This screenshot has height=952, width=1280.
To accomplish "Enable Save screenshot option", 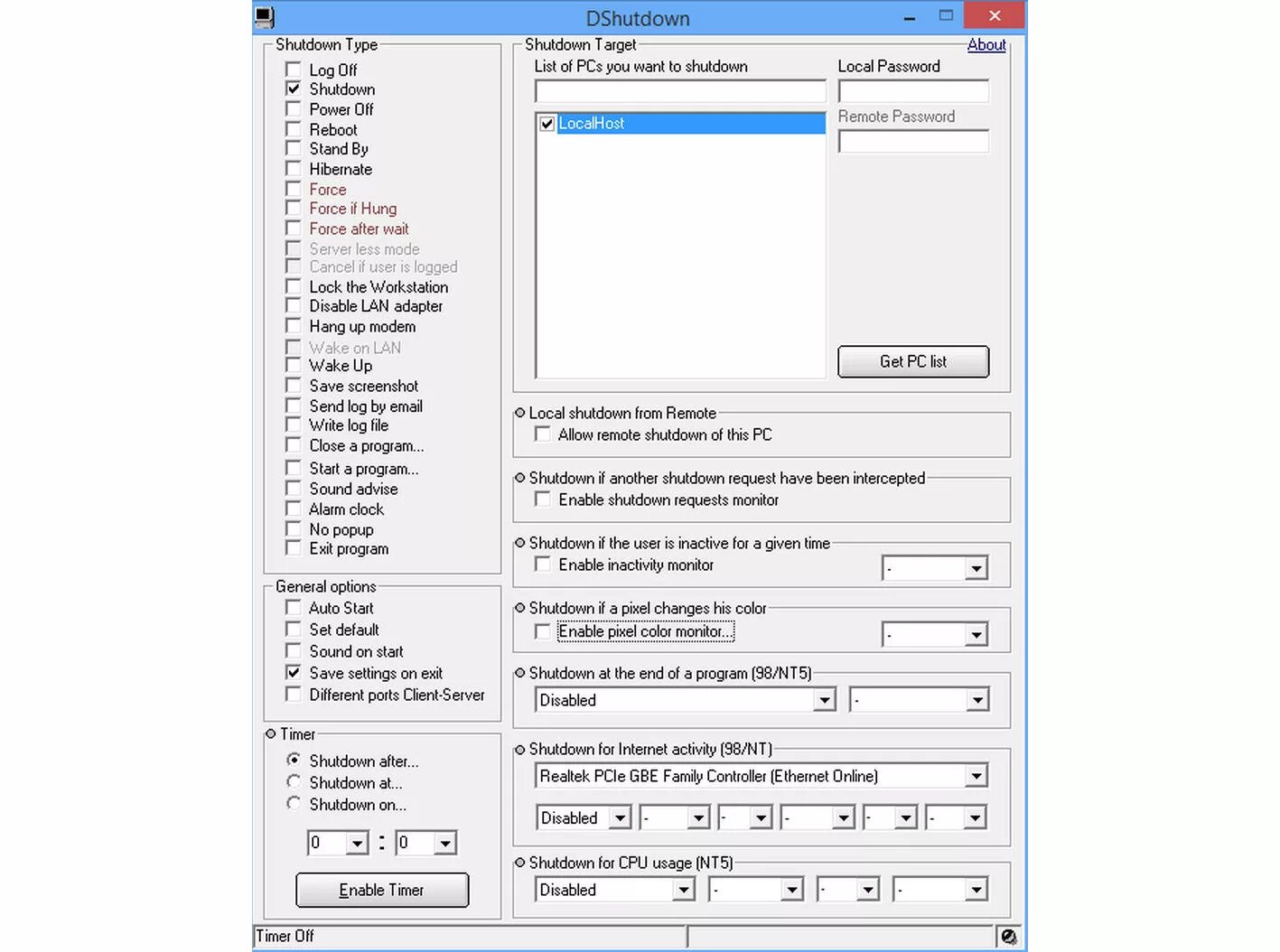I will pyautogui.click(x=293, y=386).
